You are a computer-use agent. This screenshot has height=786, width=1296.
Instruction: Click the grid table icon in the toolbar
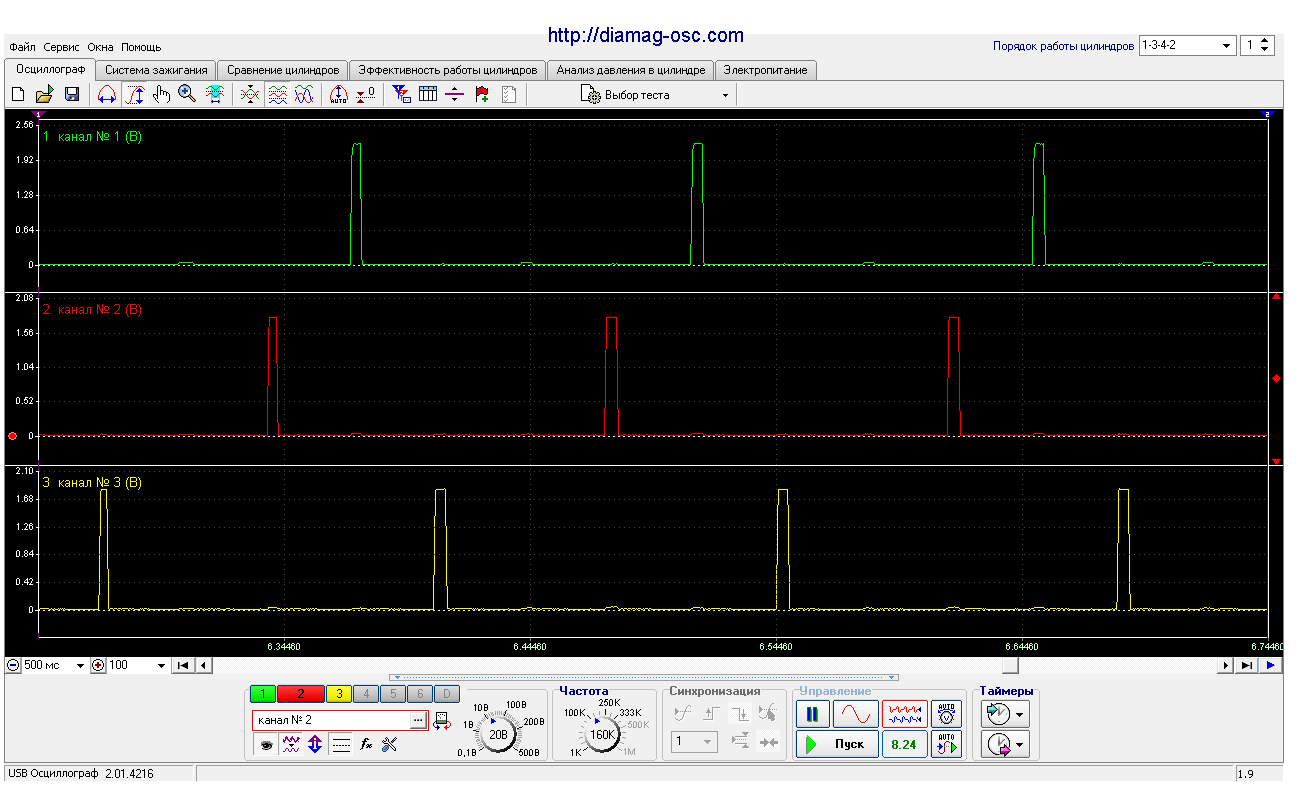tap(428, 95)
